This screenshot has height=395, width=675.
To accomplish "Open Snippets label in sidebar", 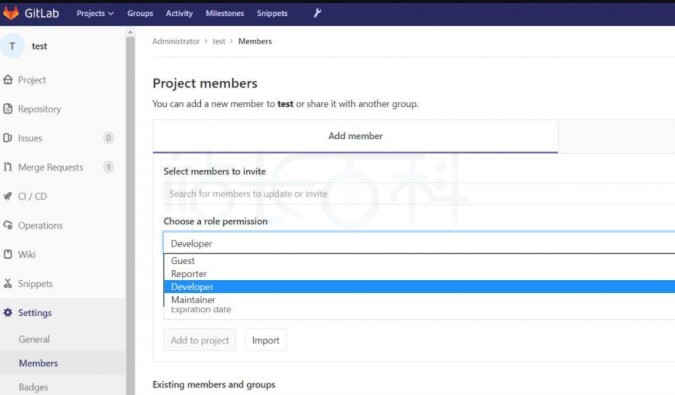I will click(35, 284).
